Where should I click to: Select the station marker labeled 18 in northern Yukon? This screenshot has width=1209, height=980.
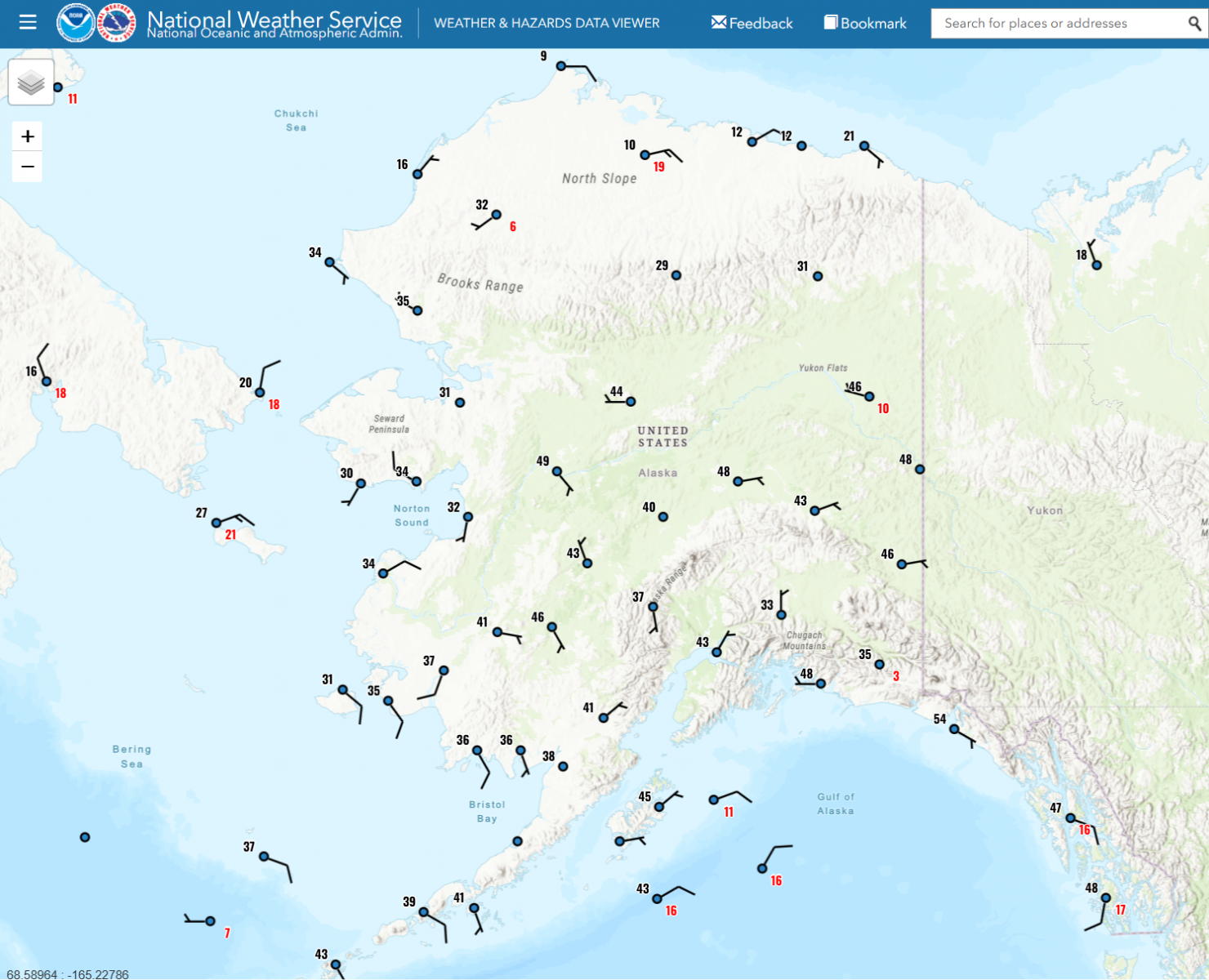pos(1097,265)
